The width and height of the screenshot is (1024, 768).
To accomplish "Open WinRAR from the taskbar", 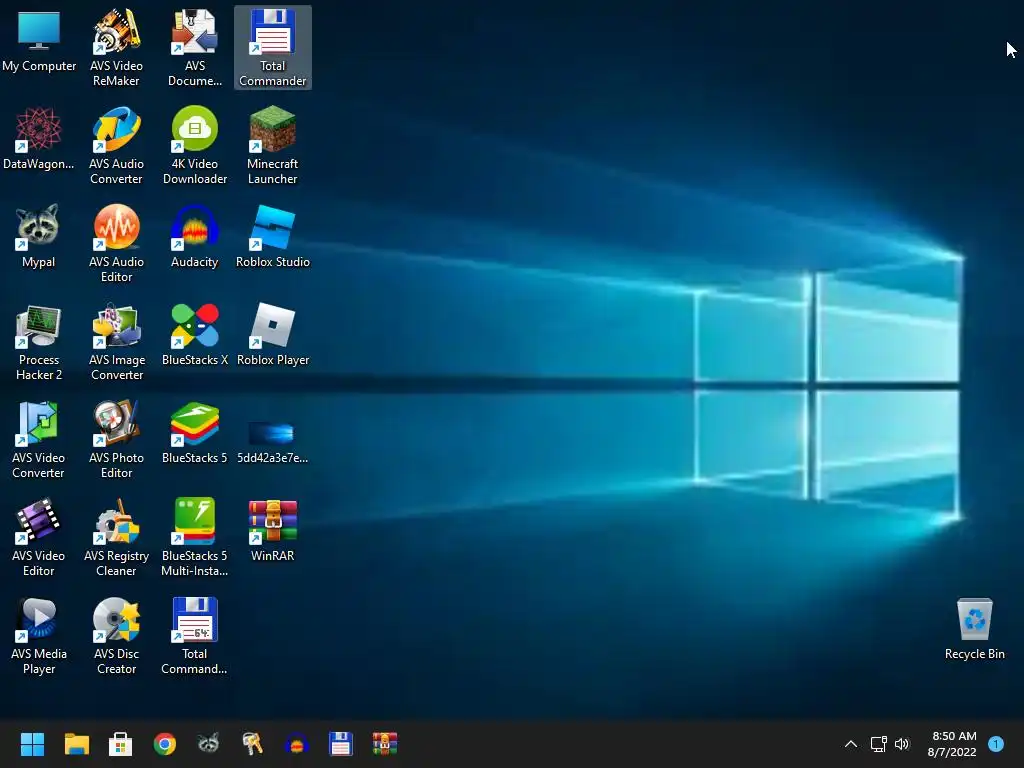I will click(385, 744).
